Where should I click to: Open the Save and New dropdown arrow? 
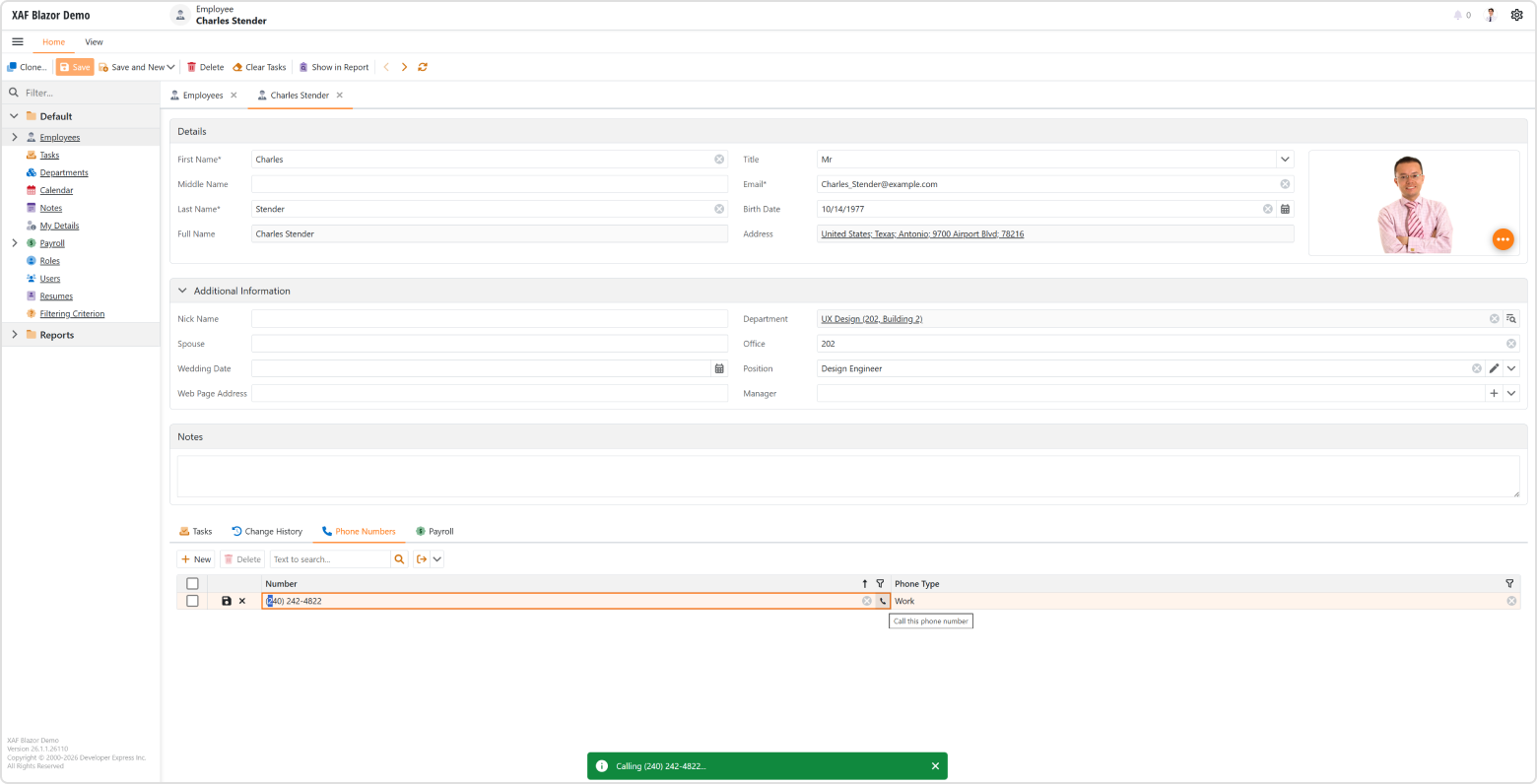click(x=171, y=67)
